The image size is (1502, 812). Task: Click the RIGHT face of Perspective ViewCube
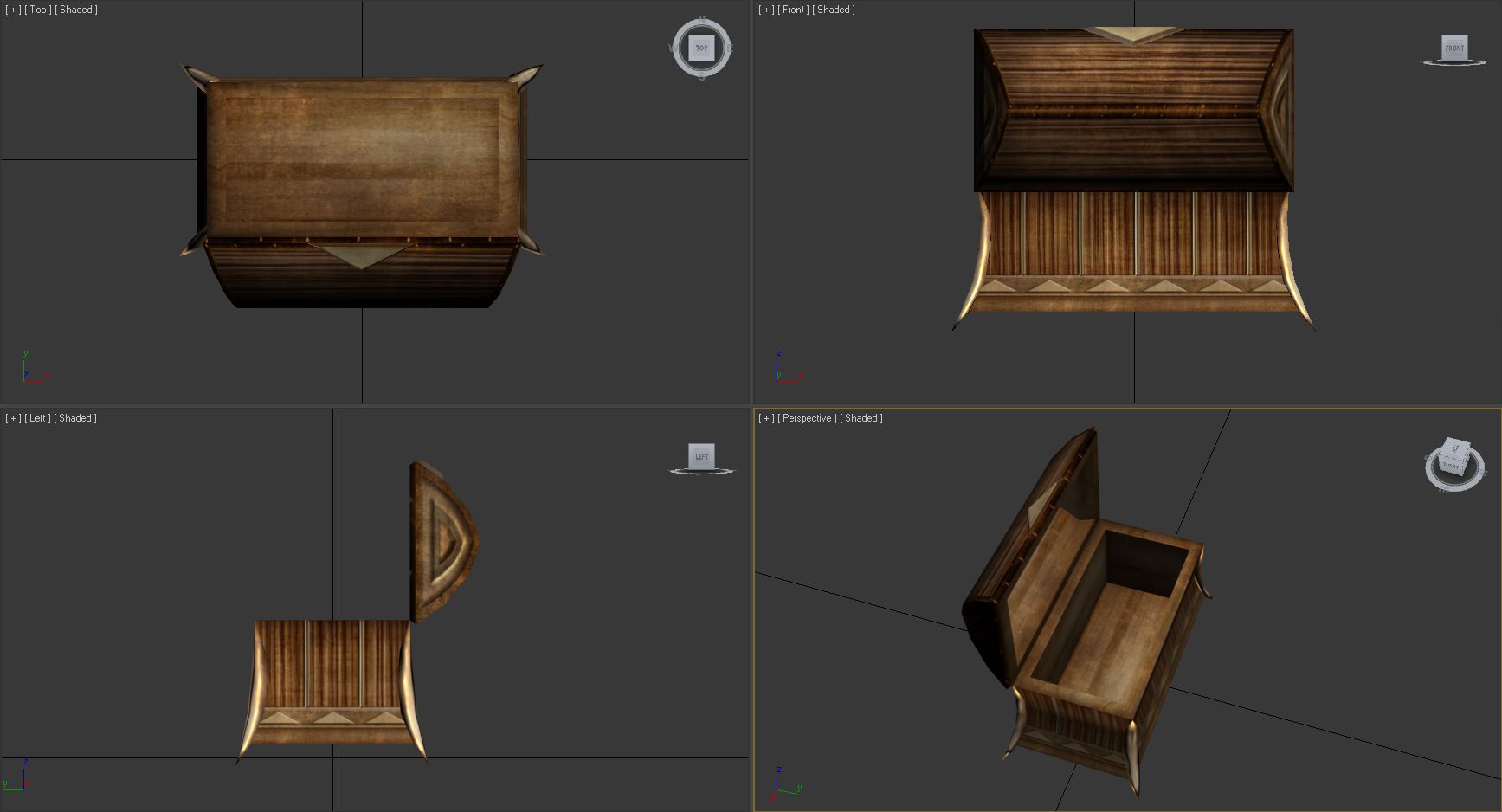click(1452, 466)
